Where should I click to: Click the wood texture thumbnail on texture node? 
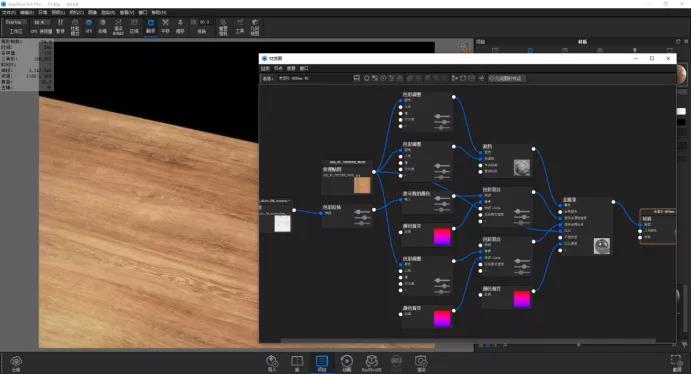pyautogui.click(x=362, y=185)
